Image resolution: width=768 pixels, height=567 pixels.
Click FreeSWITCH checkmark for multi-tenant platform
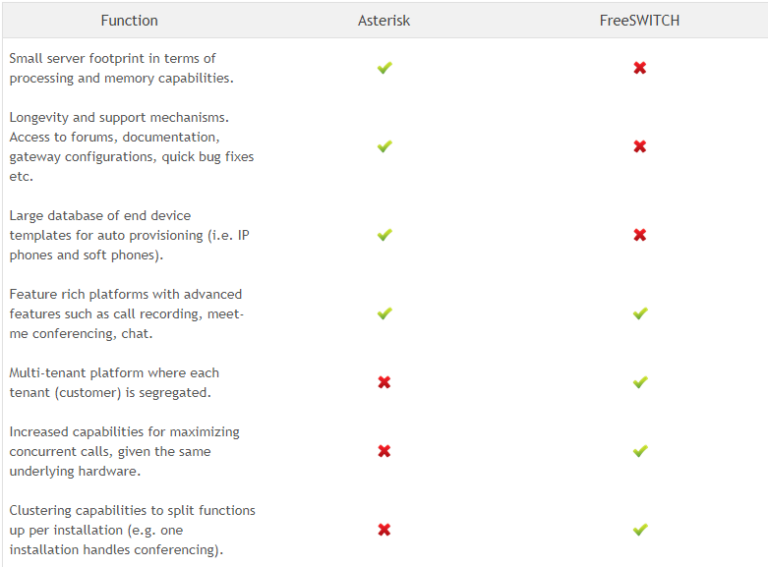640,382
